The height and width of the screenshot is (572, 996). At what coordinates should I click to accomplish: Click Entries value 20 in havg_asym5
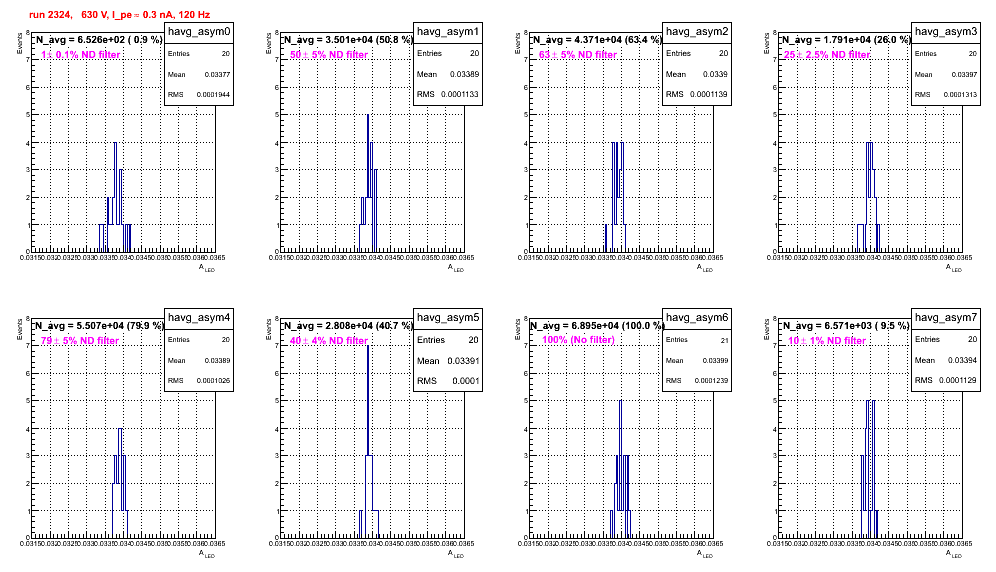click(x=473, y=340)
